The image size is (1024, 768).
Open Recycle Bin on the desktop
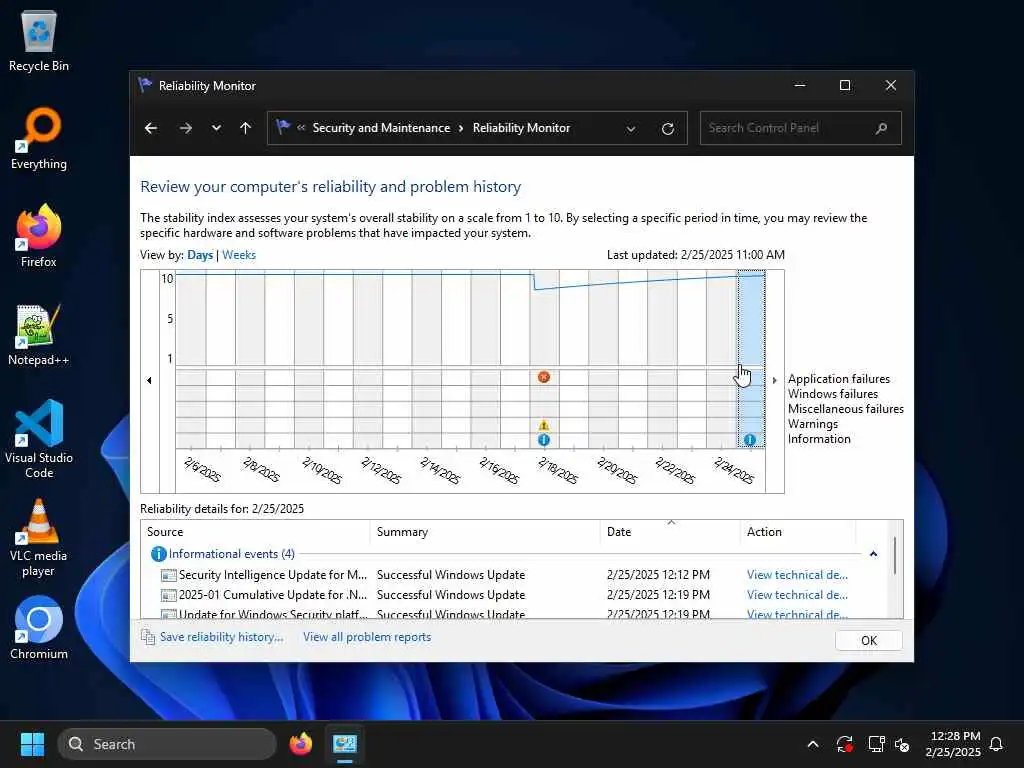pyautogui.click(x=39, y=42)
